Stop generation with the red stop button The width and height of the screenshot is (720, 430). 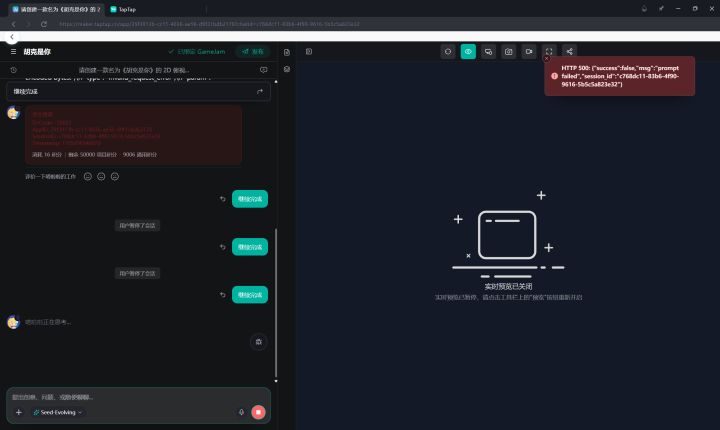259,412
